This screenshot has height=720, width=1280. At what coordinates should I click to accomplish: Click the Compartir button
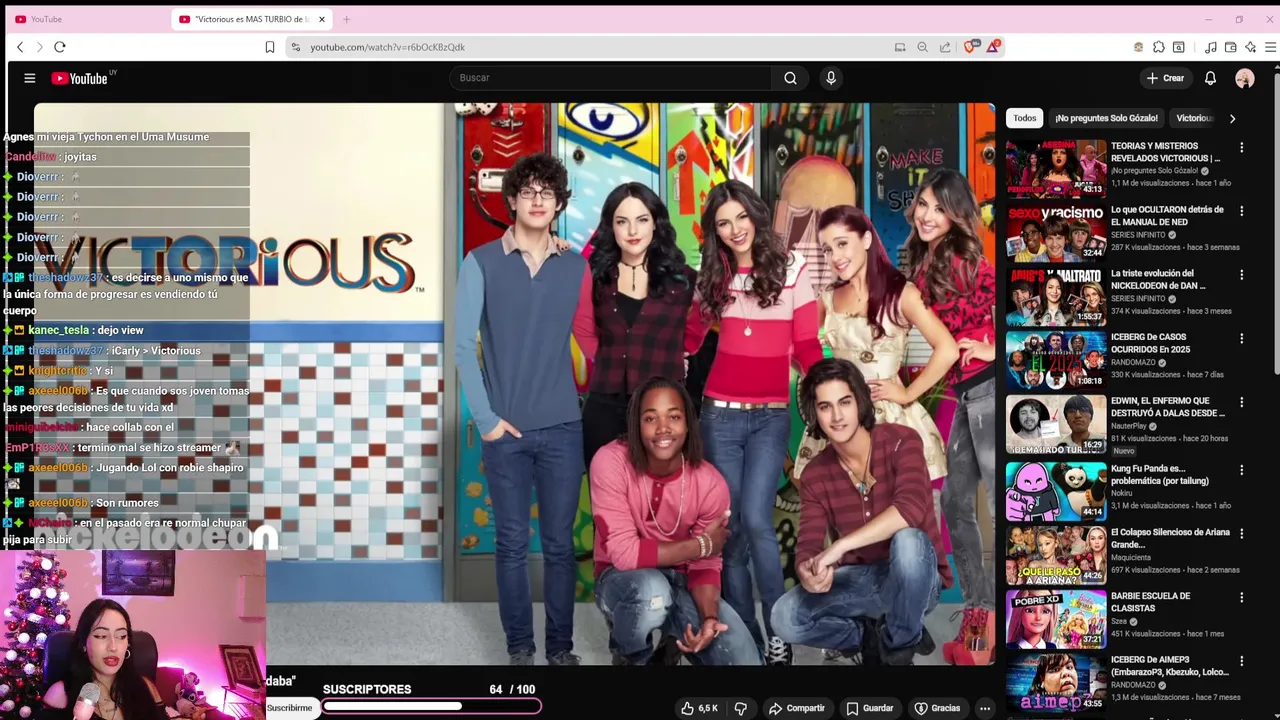point(796,708)
